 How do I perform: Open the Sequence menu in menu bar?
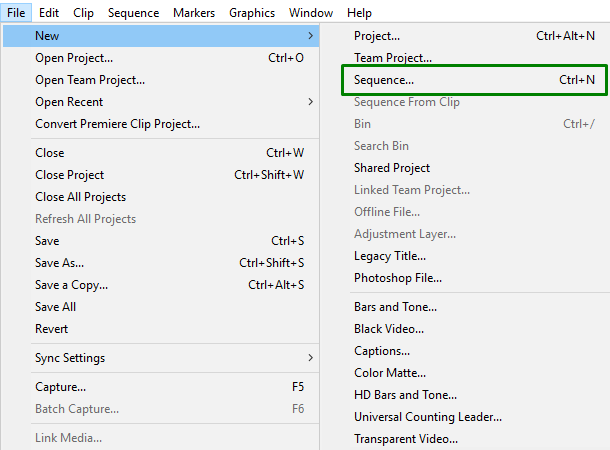click(133, 12)
